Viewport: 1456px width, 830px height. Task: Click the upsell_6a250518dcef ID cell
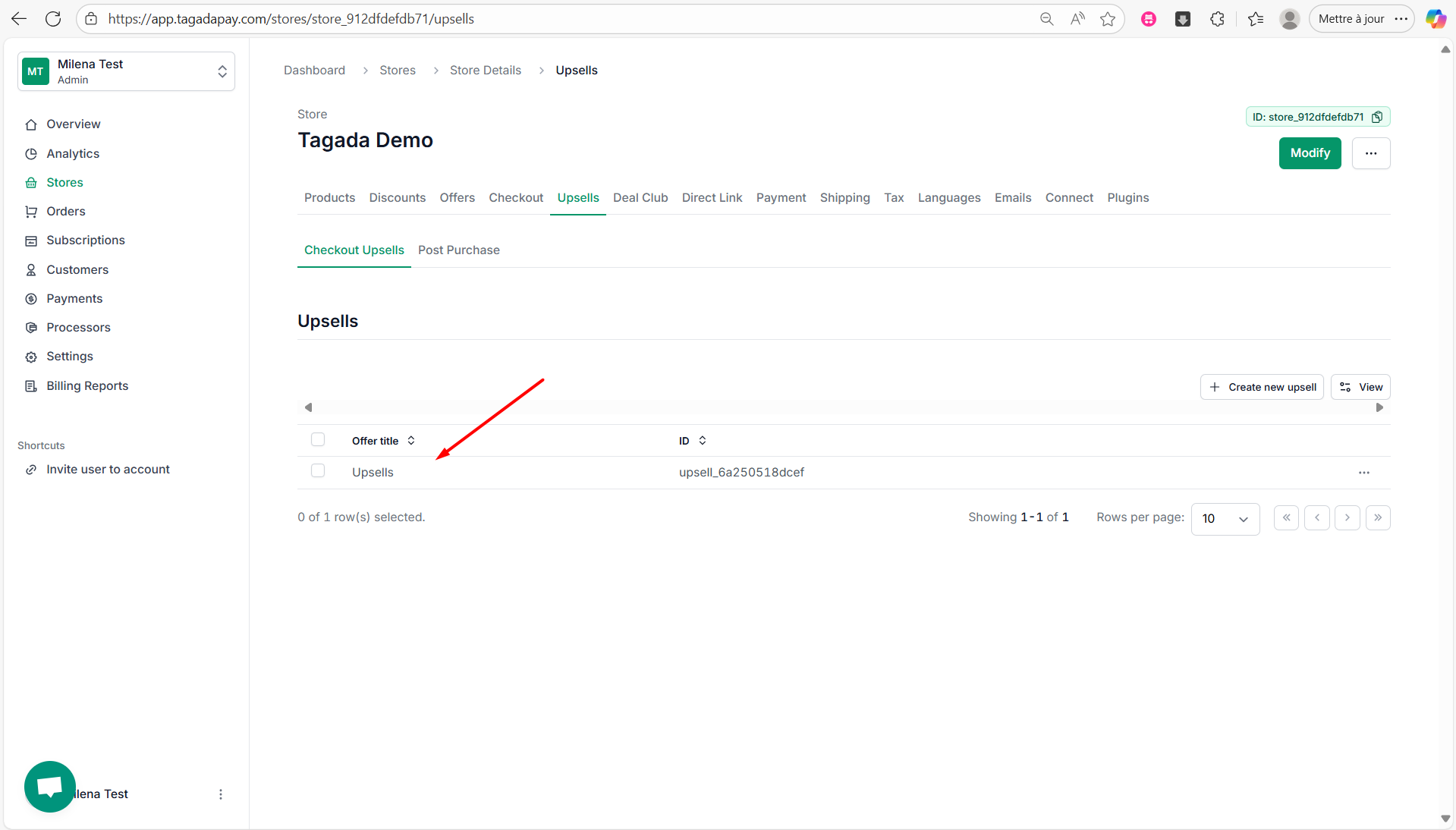pyautogui.click(x=741, y=473)
